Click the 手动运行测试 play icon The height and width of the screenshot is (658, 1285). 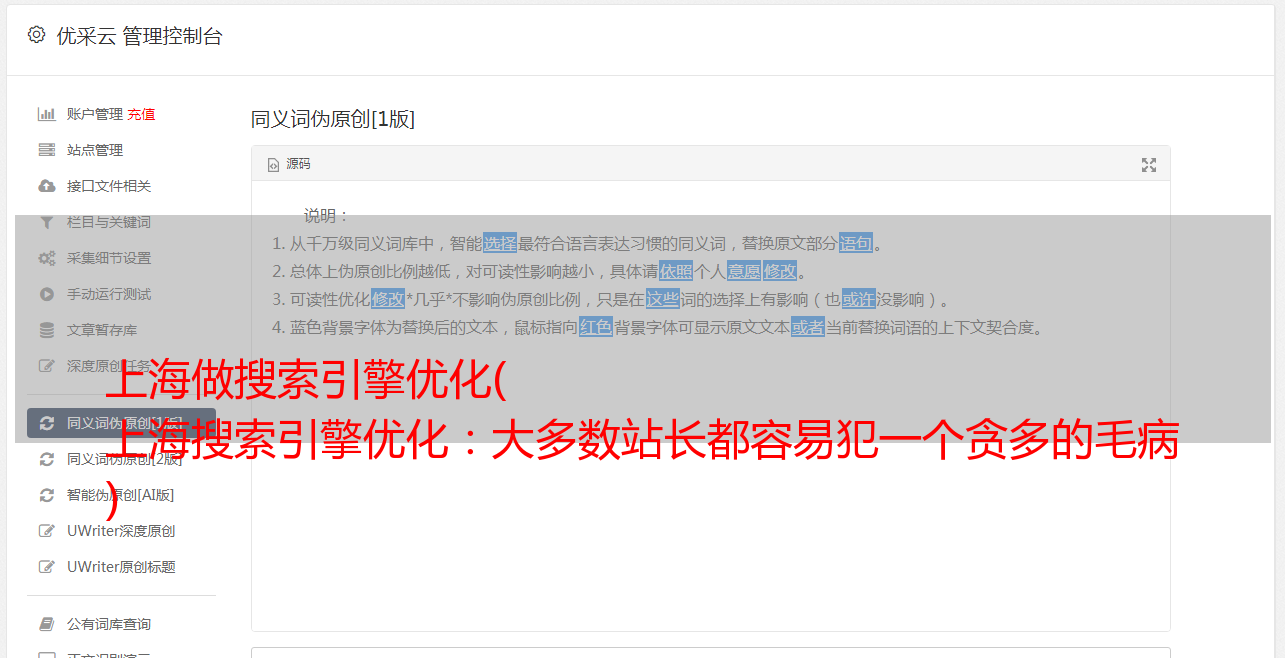46,294
